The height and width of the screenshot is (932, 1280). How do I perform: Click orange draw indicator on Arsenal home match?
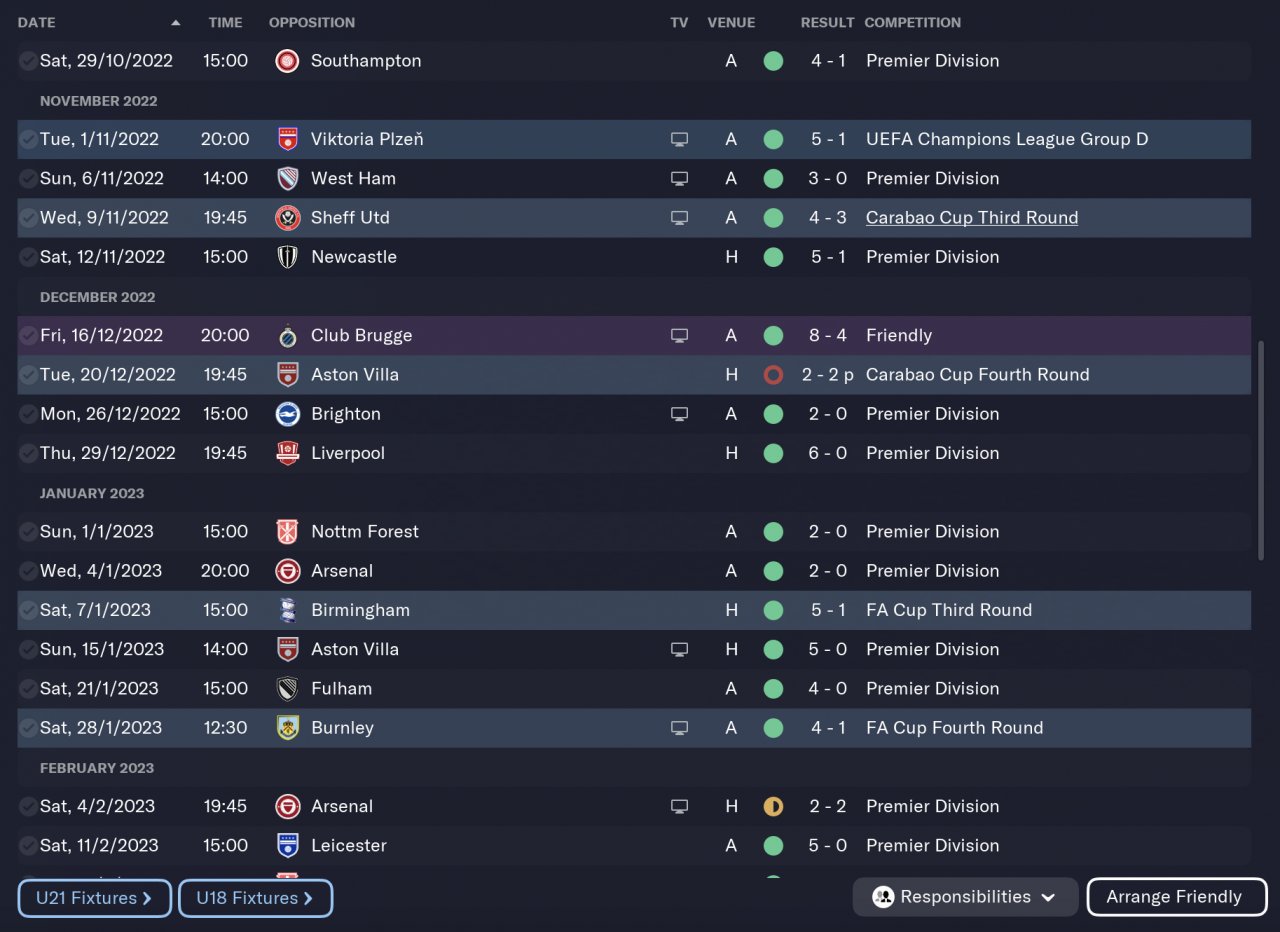click(x=773, y=806)
